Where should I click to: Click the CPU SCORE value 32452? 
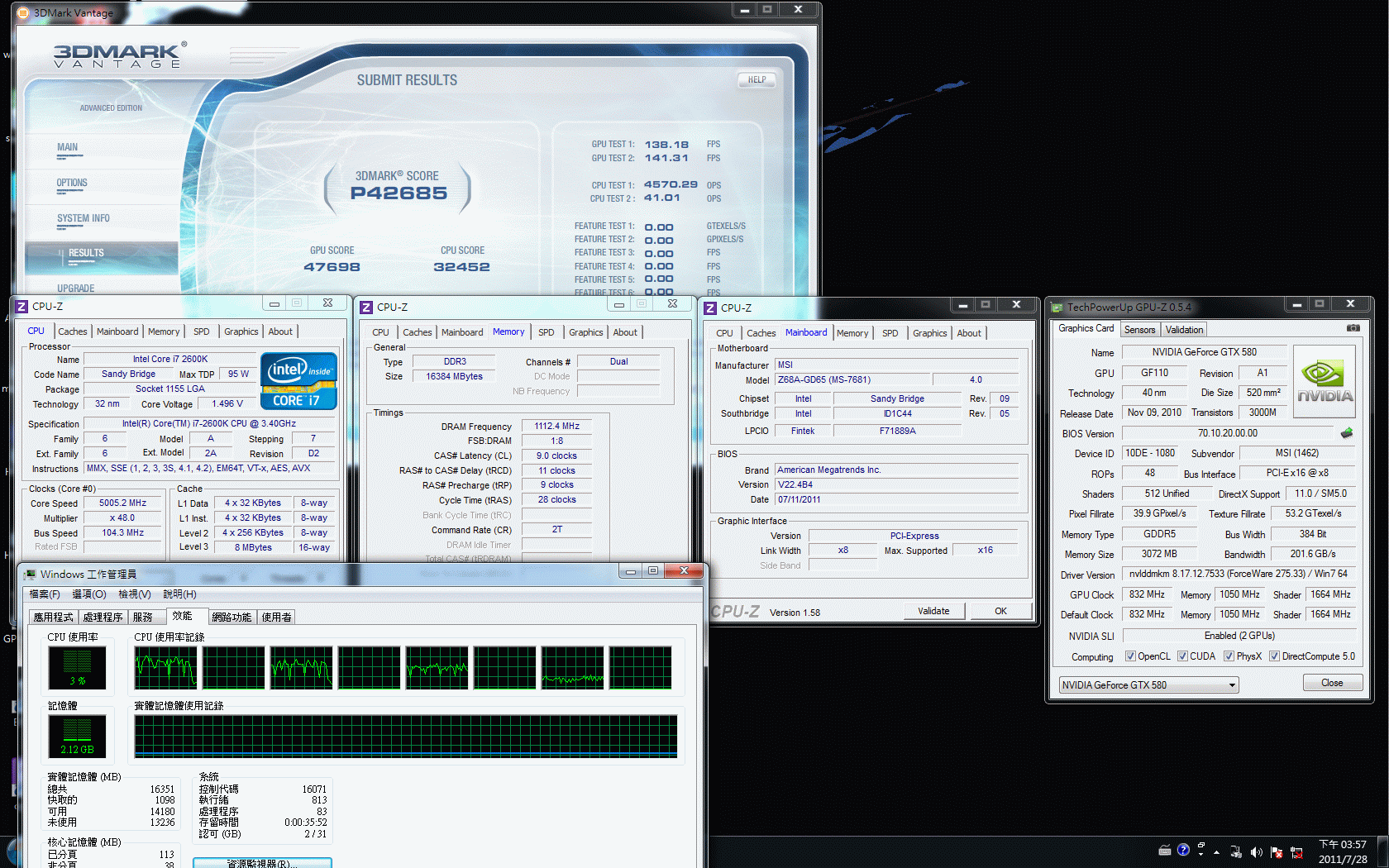pyautogui.click(x=461, y=267)
